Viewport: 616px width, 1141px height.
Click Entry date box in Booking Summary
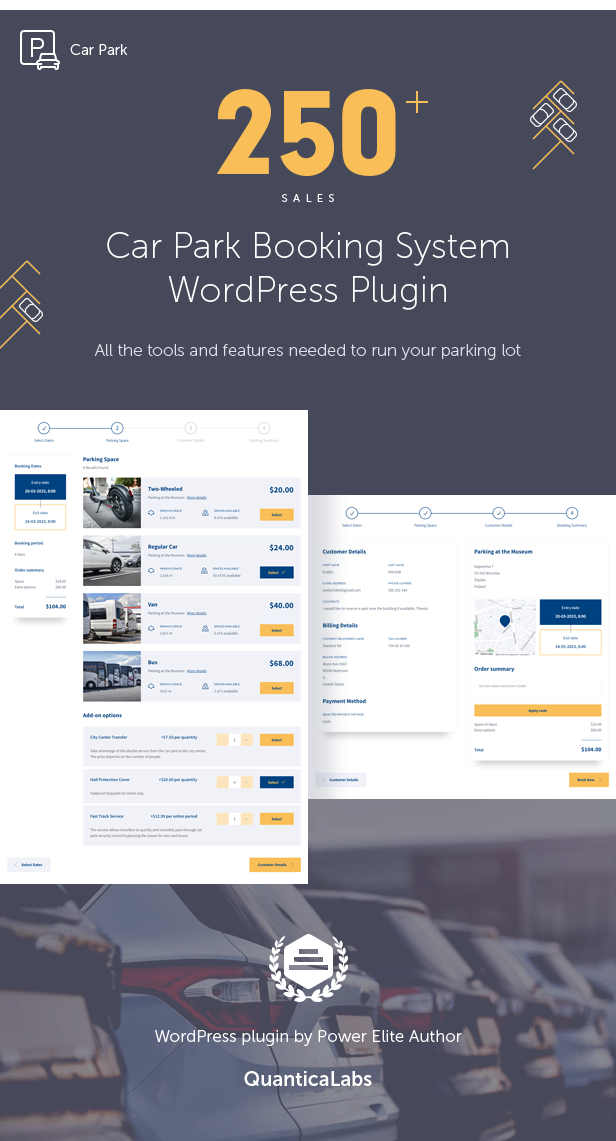pyautogui.click(x=570, y=612)
